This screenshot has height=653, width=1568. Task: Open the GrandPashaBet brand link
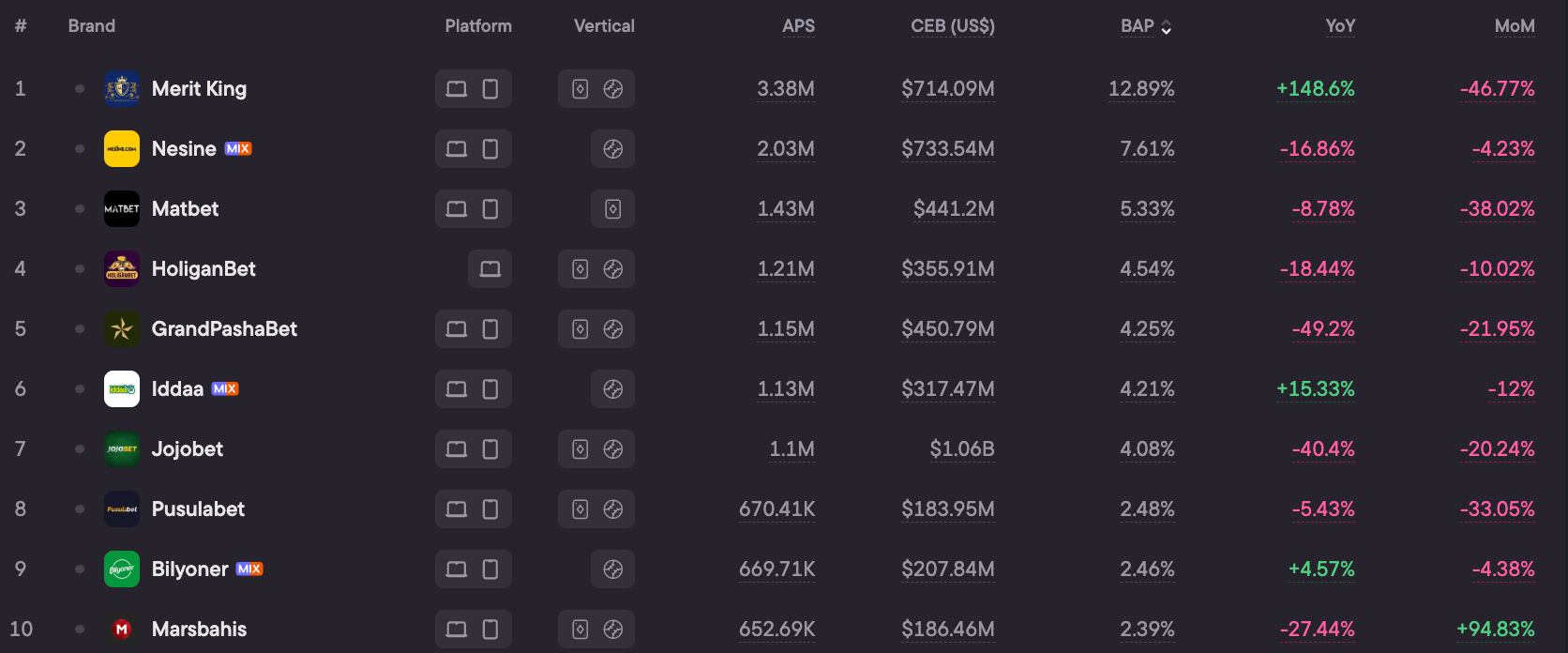click(x=224, y=329)
